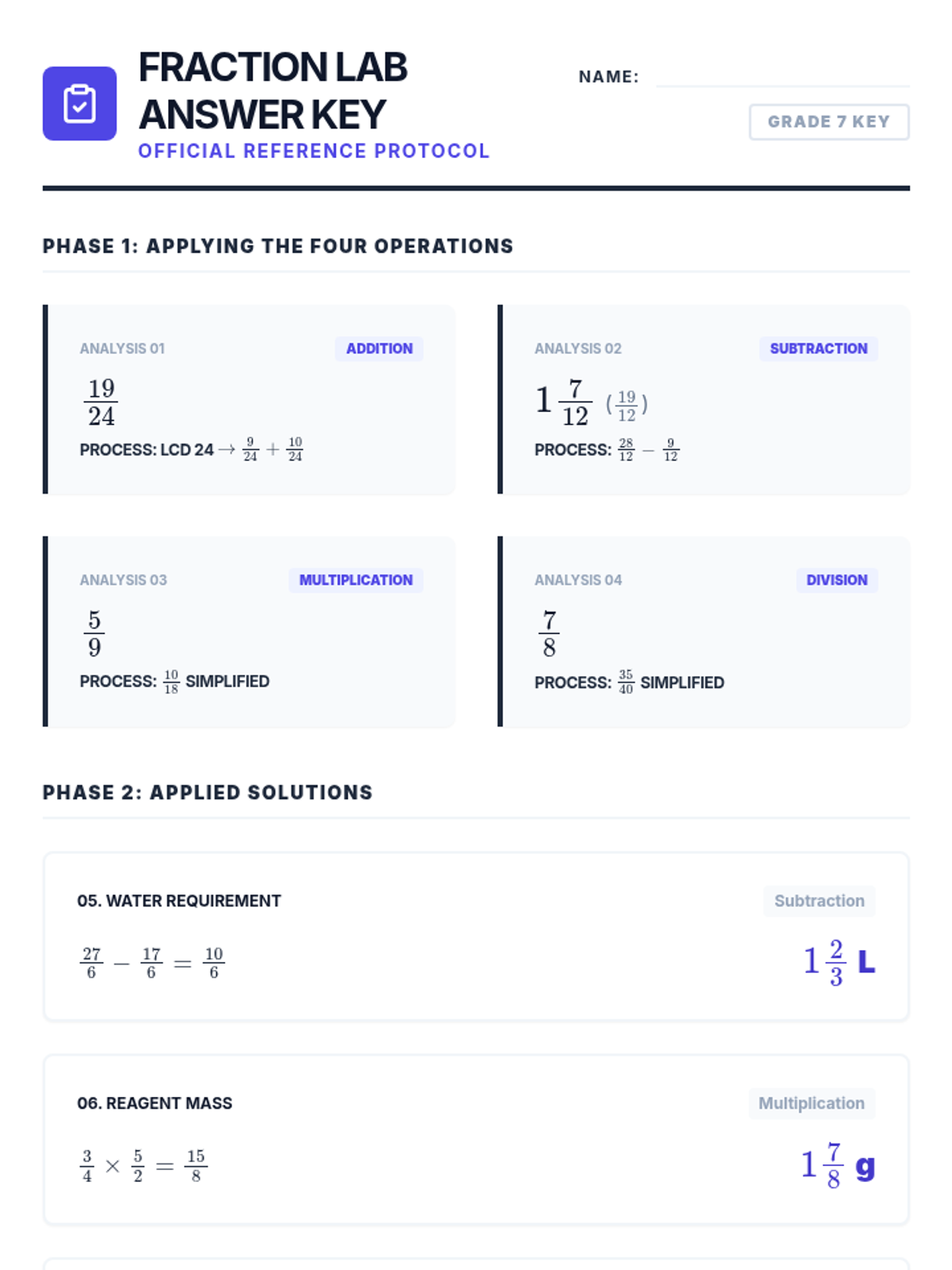Click the OFFICIAL REFERENCE PROTOCOL subtitle
The height and width of the screenshot is (1270, 952).
coord(313,151)
